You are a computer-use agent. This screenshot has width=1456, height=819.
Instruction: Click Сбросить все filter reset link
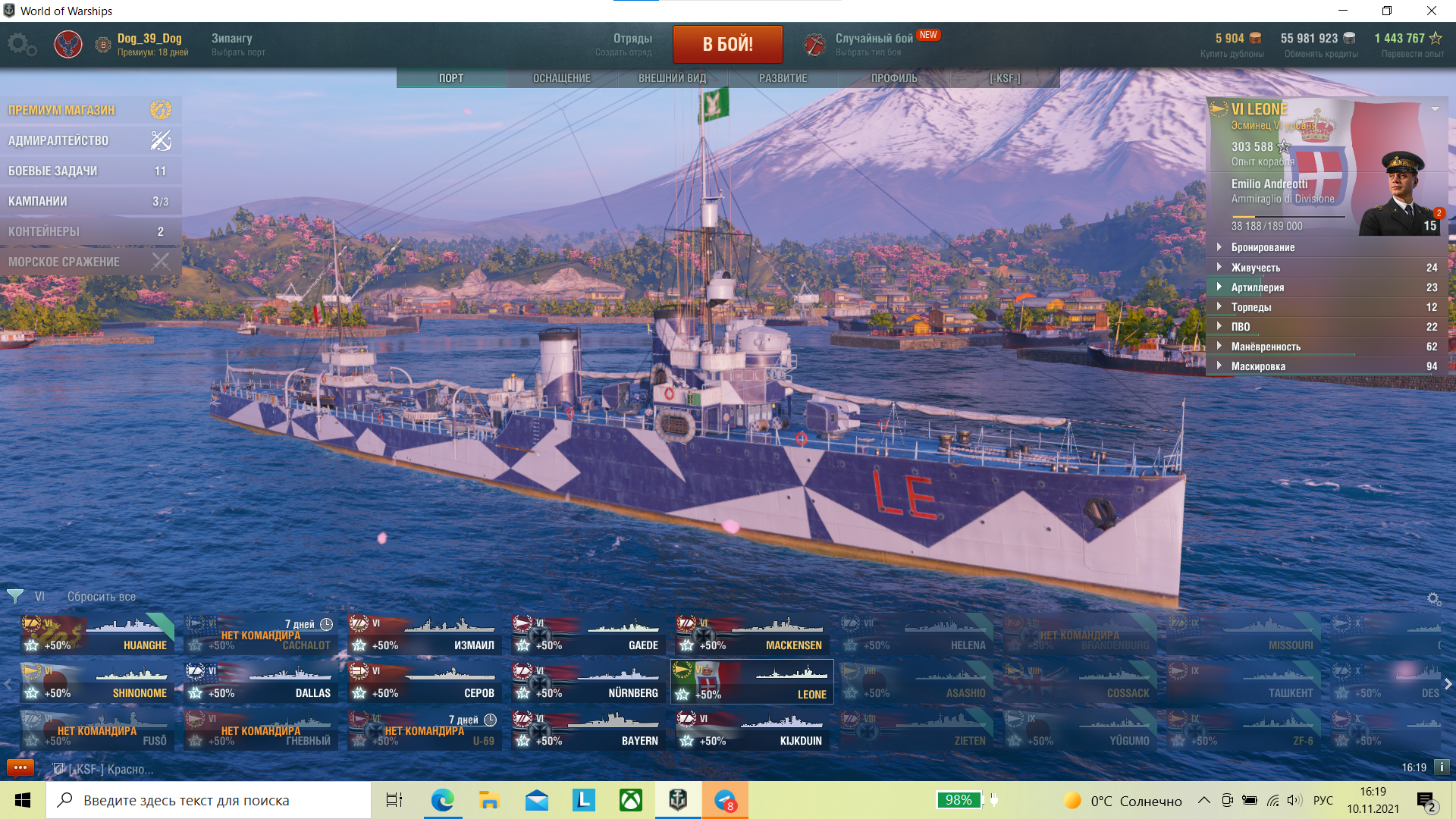click(x=102, y=597)
